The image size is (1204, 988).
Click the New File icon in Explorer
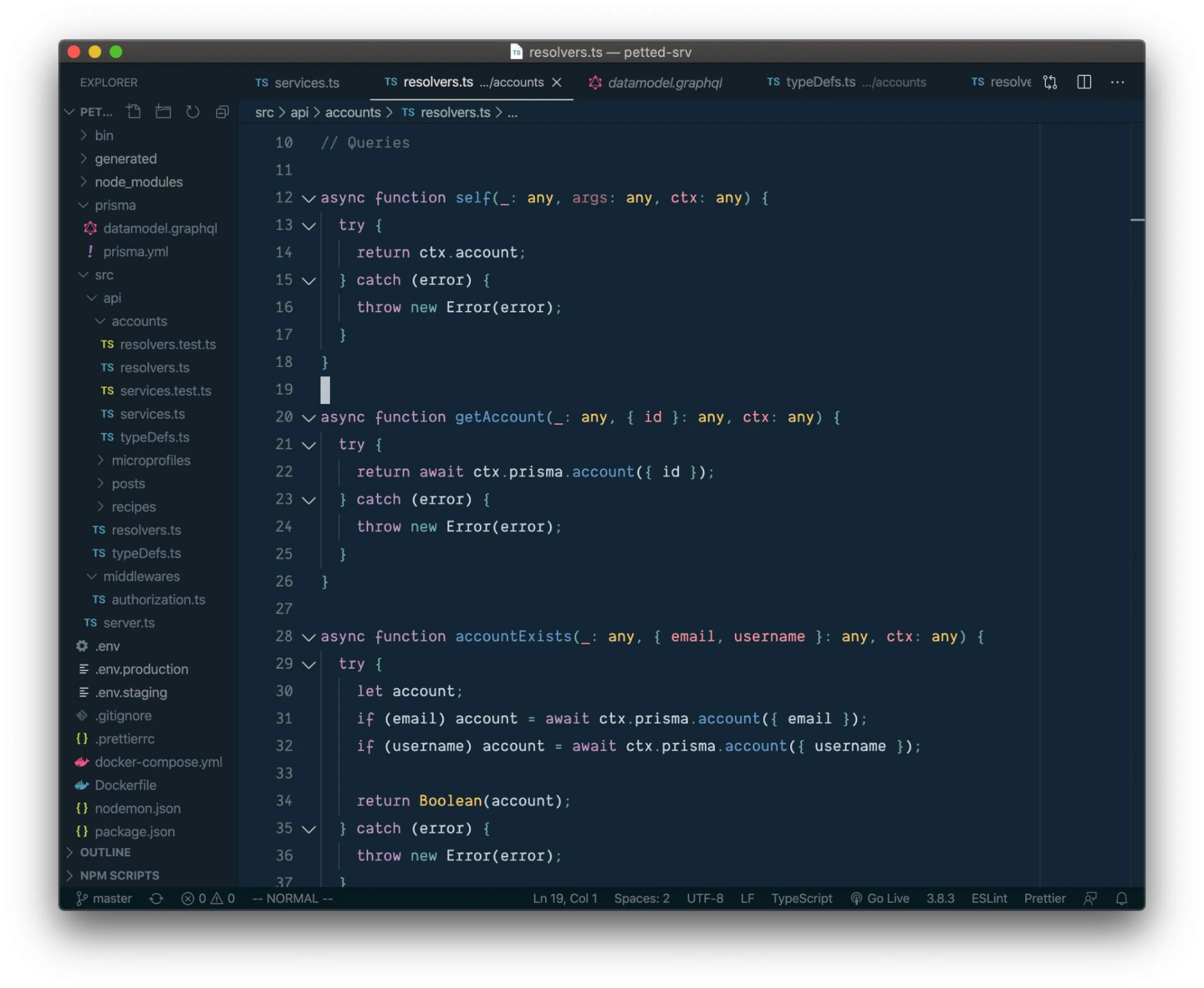(133, 112)
